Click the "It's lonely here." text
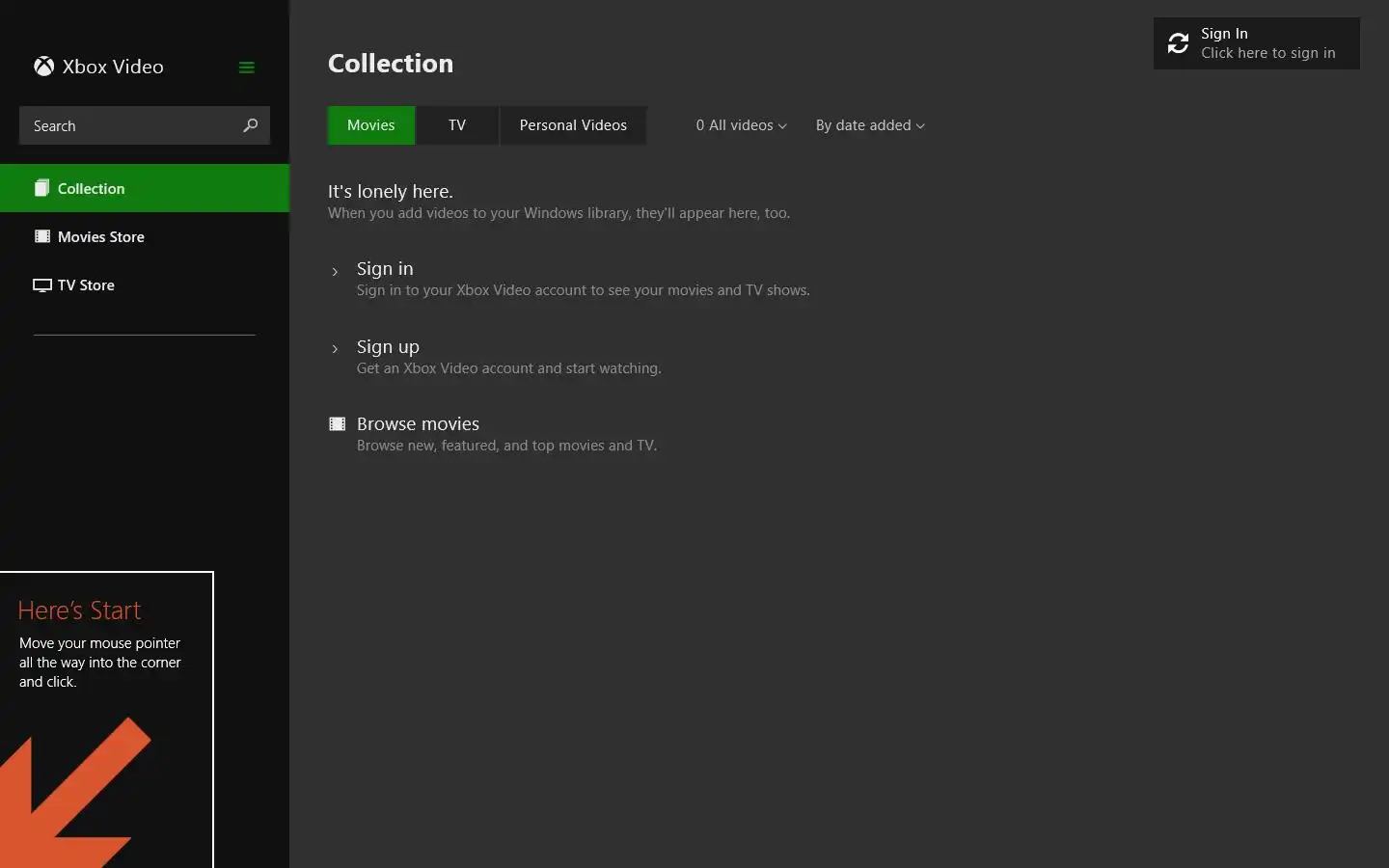The width and height of the screenshot is (1389, 868). (391, 191)
